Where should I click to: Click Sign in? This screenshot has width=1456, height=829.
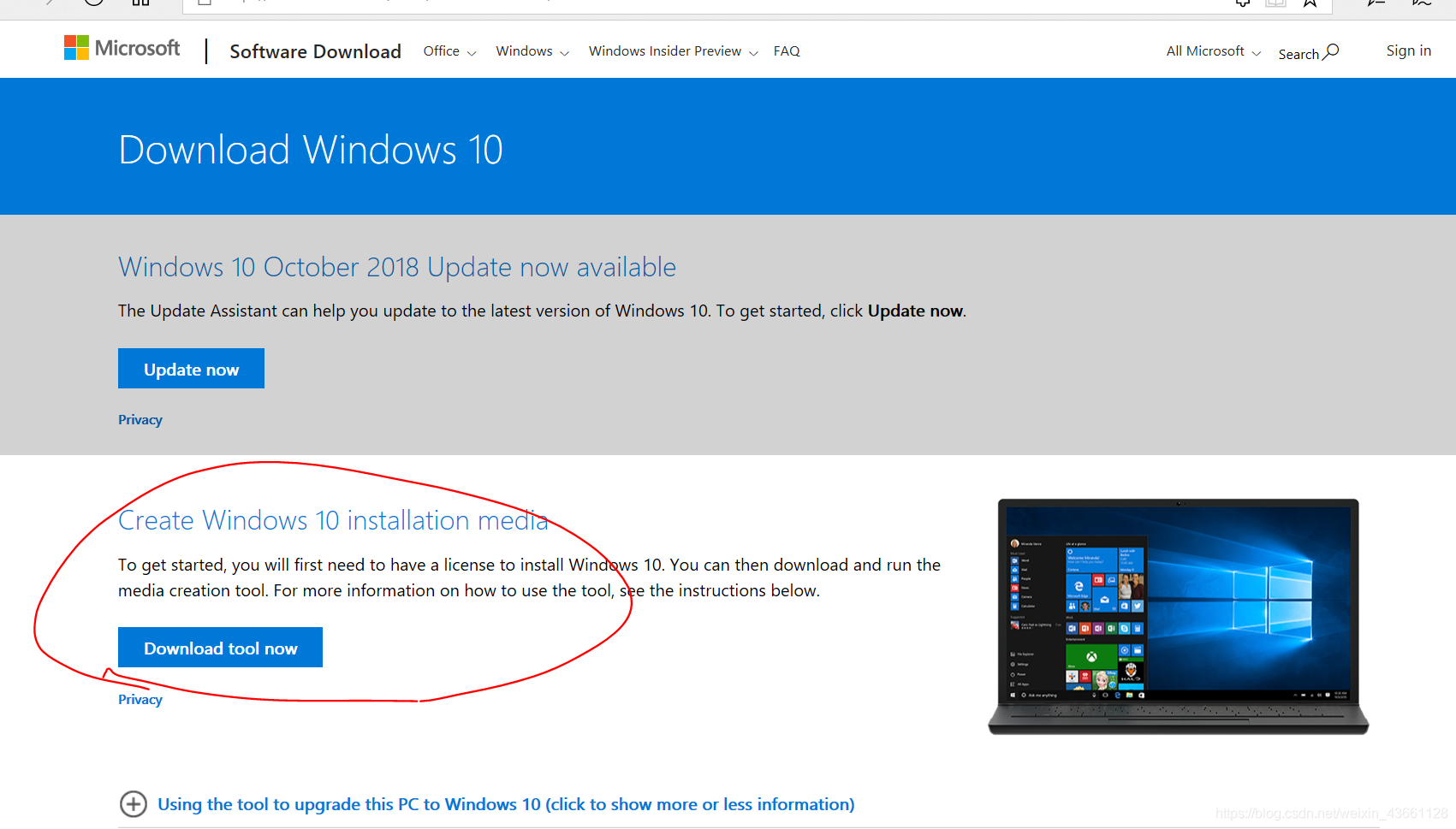point(1408,50)
